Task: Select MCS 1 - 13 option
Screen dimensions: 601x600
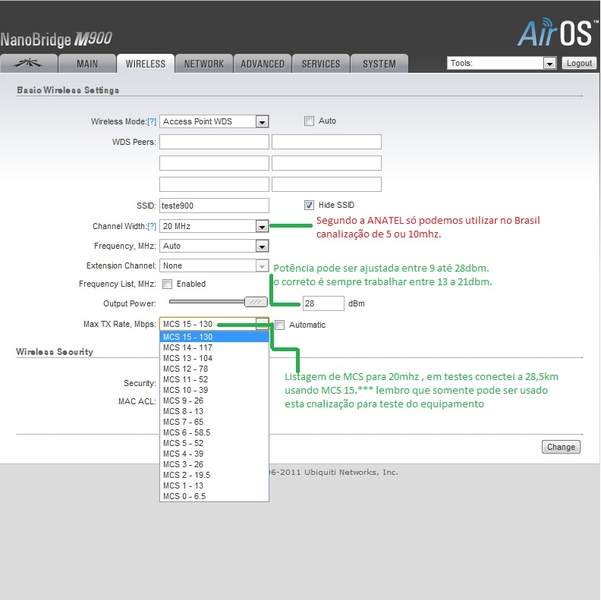Action: pos(214,486)
